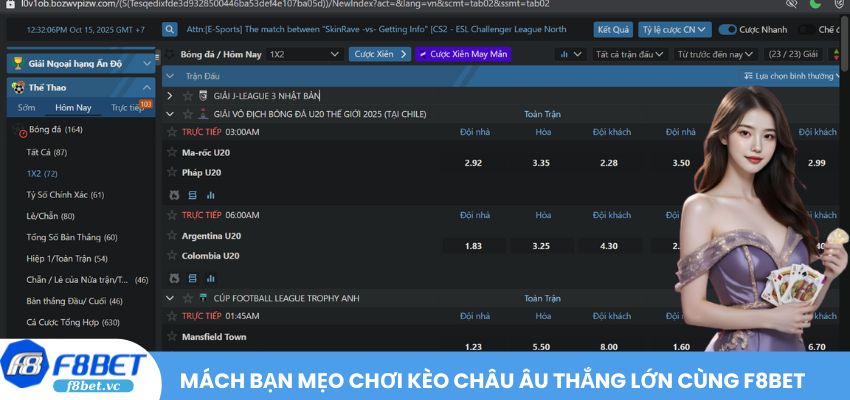Select Cá Cược Tổng Hợp (630)
Image resolution: width=850 pixels, height=400 pixels.
tap(73, 322)
